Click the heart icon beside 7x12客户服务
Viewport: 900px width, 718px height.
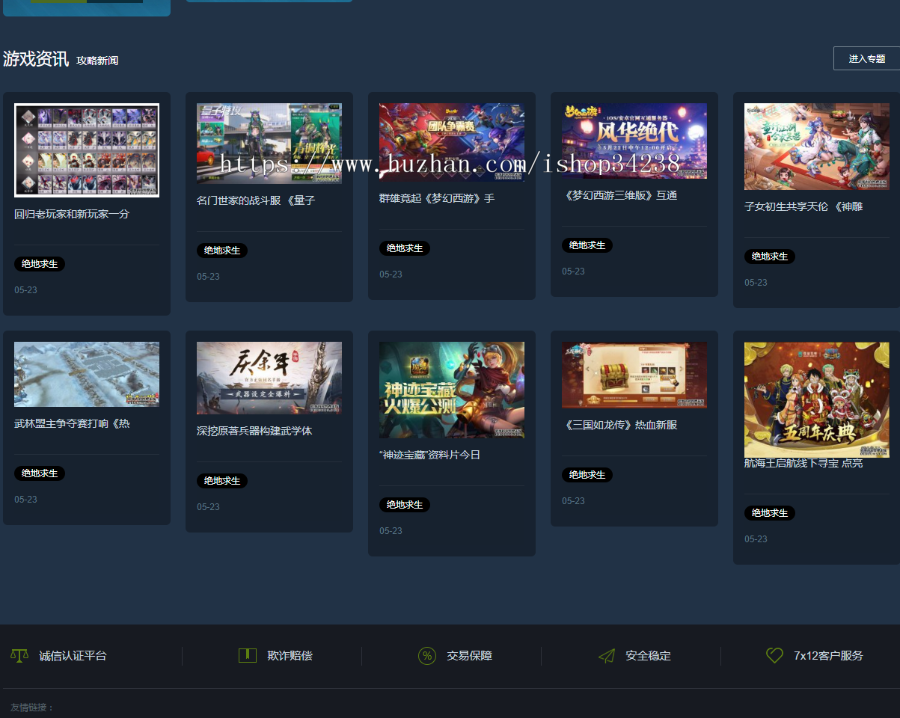[x=774, y=656]
